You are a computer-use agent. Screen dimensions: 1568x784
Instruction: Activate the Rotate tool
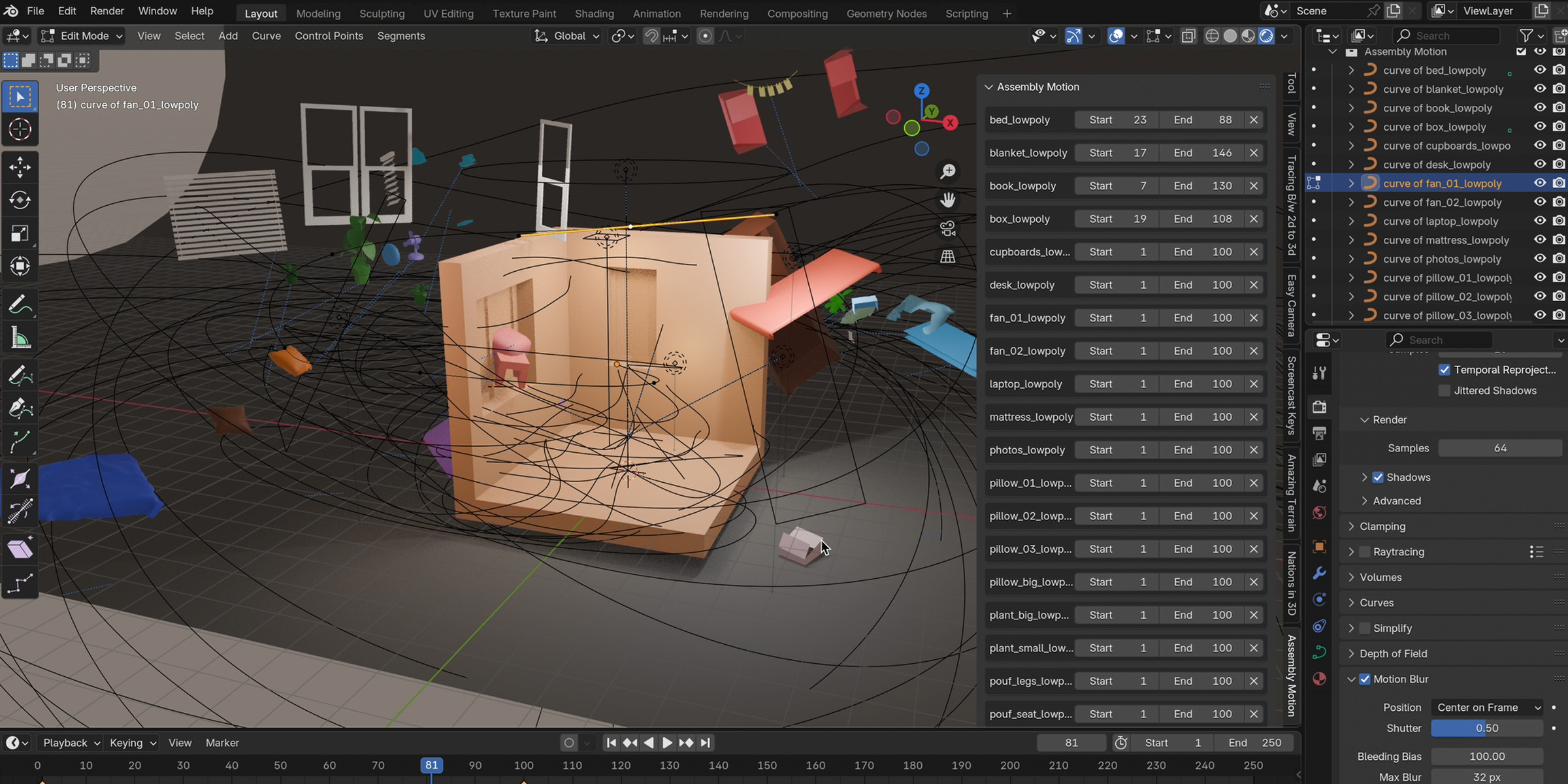tap(20, 200)
